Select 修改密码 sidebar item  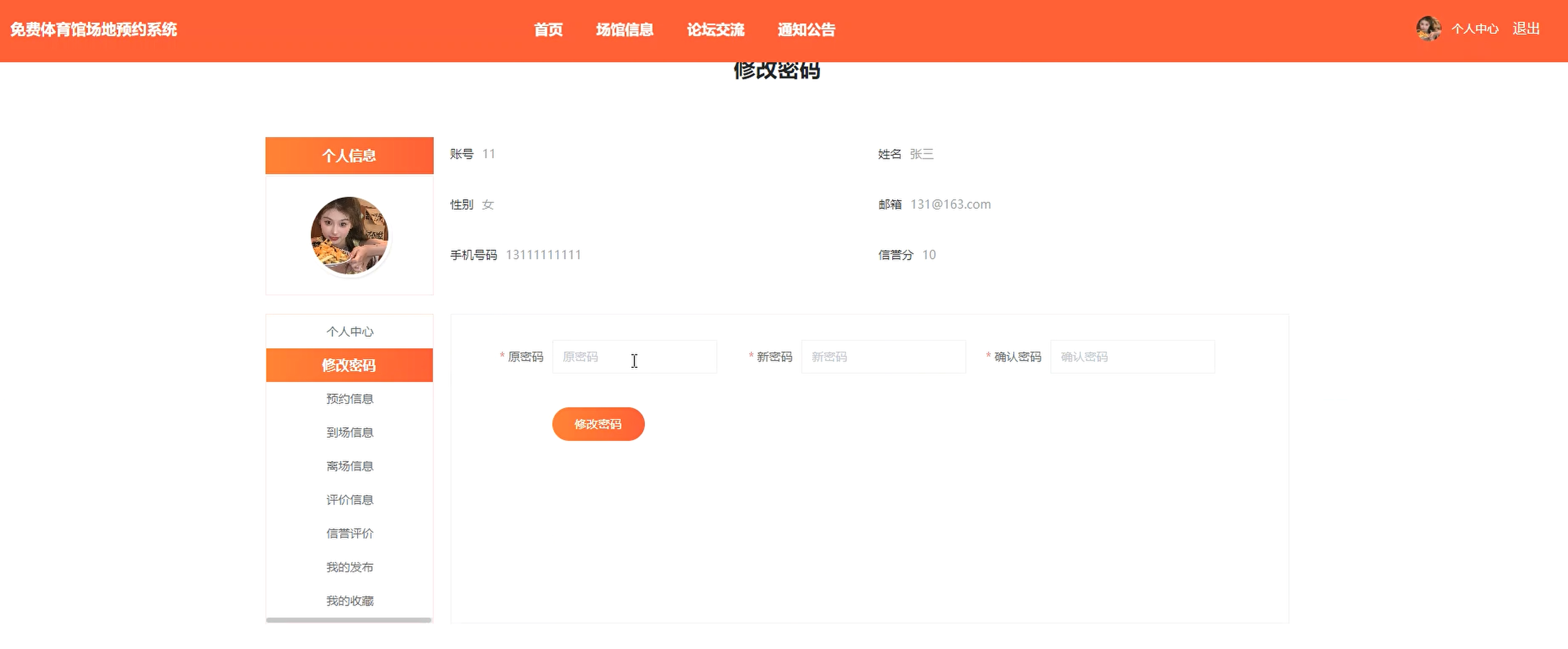349,365
